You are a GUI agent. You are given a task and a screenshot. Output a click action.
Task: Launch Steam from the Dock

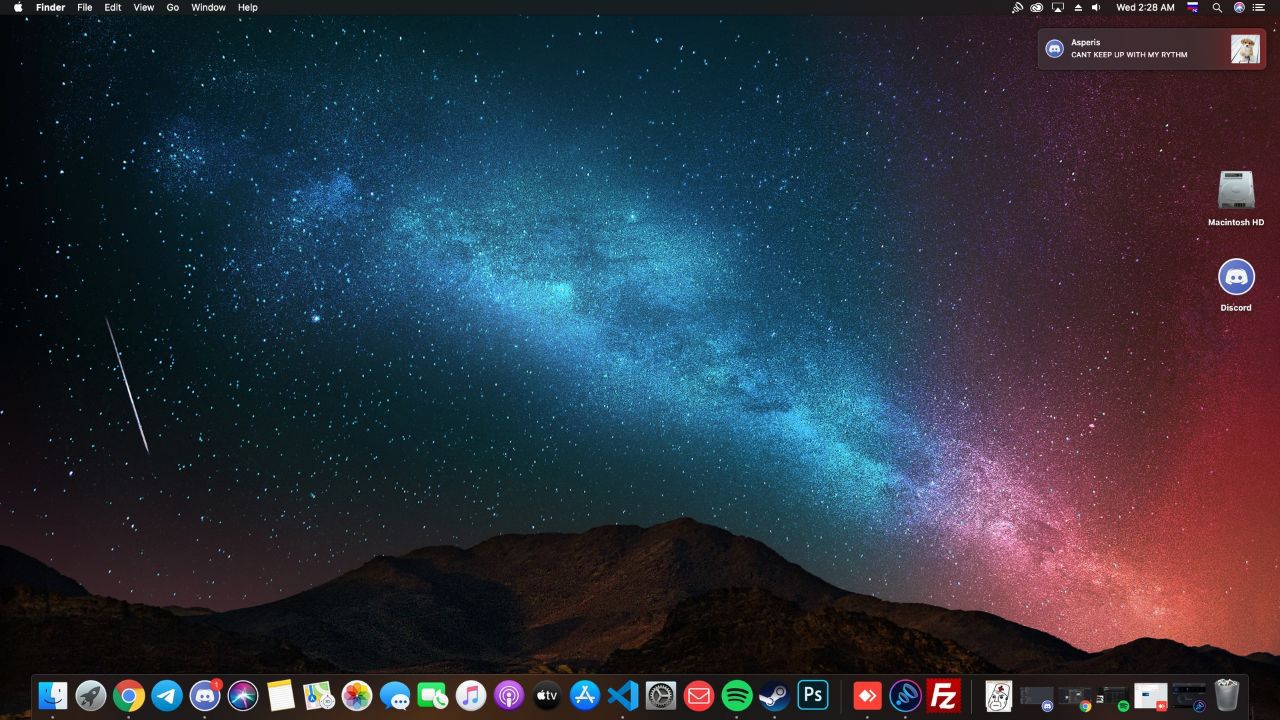click(775, 695)
